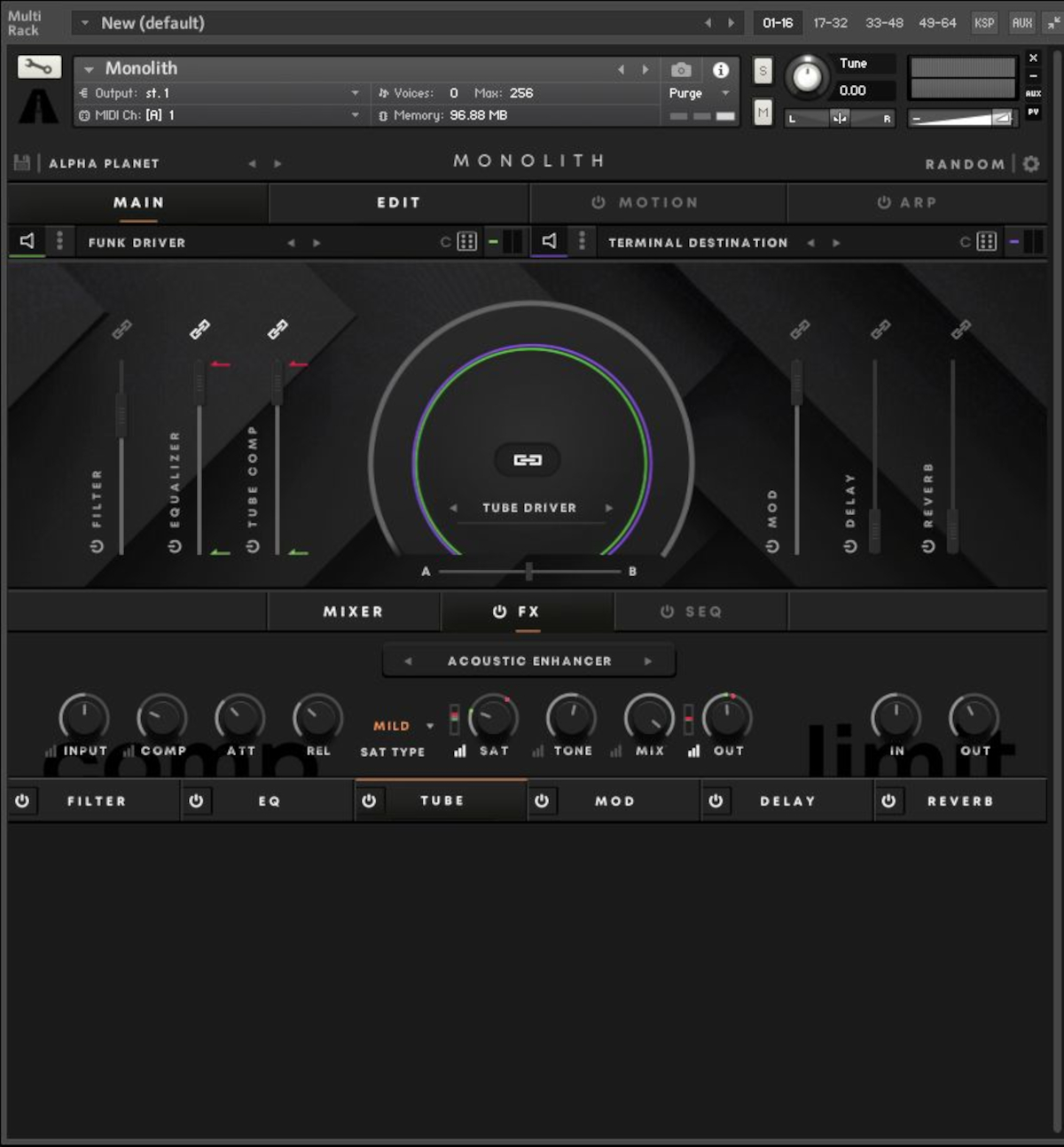Mute layer A with the Funk Driver speaker icon
This screenshot has height=1147, width=1064.
tap(27, 241)
